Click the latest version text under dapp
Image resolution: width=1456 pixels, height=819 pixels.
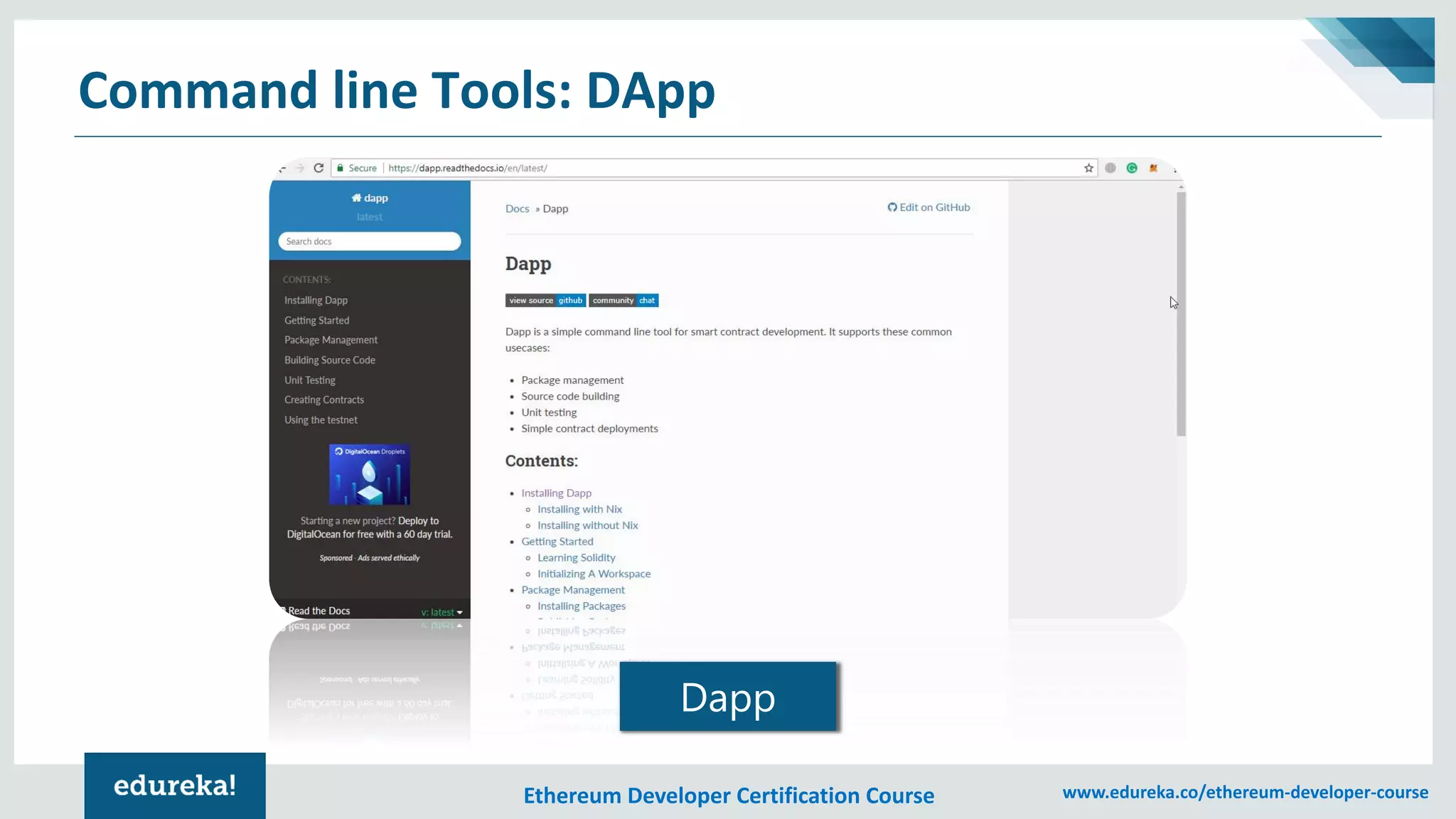coord(370,217)
